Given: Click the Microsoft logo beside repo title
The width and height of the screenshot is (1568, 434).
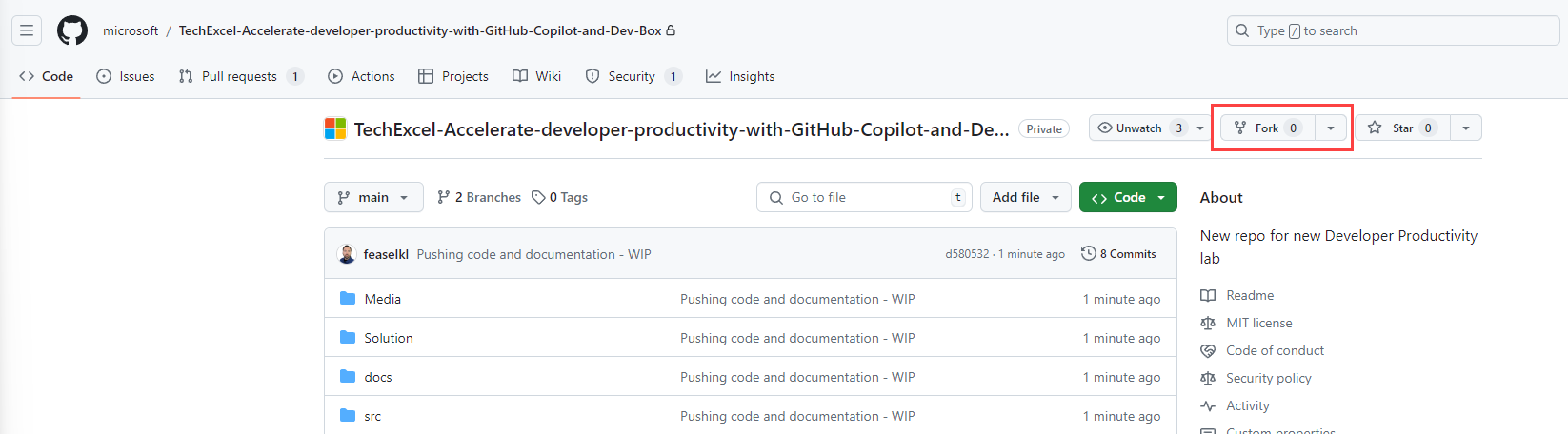Looking at the screenshot, I should [335, 128].
